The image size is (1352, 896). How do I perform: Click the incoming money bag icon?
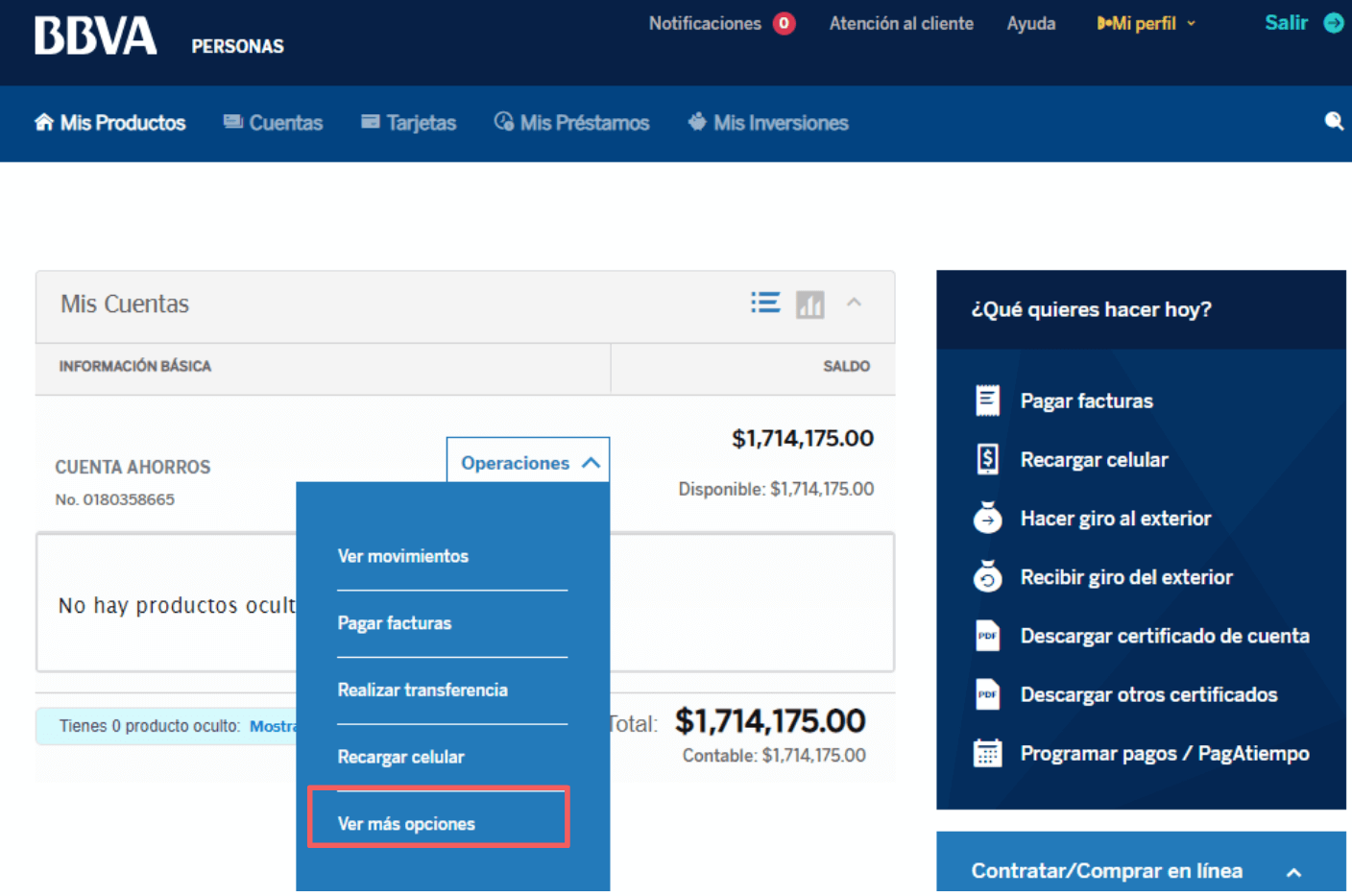tap(987, 576)
